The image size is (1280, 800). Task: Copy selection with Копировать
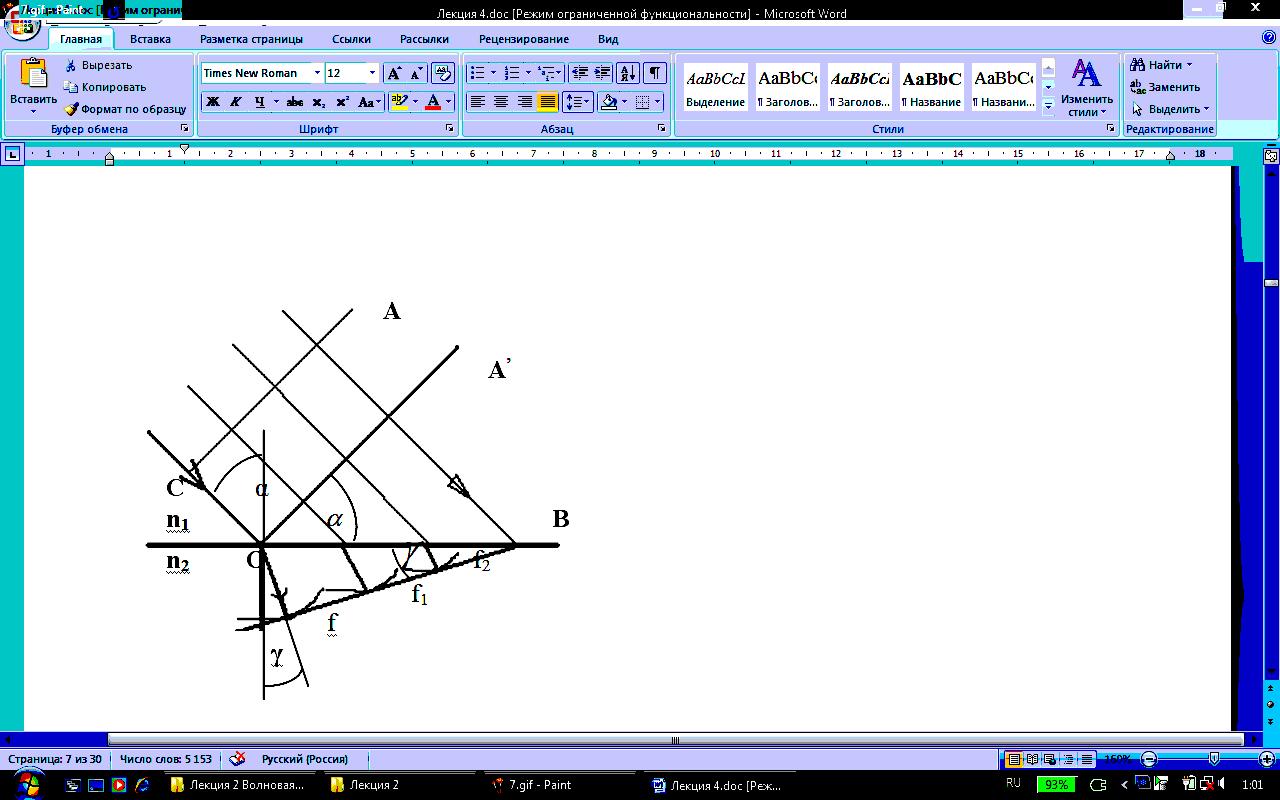104,87
